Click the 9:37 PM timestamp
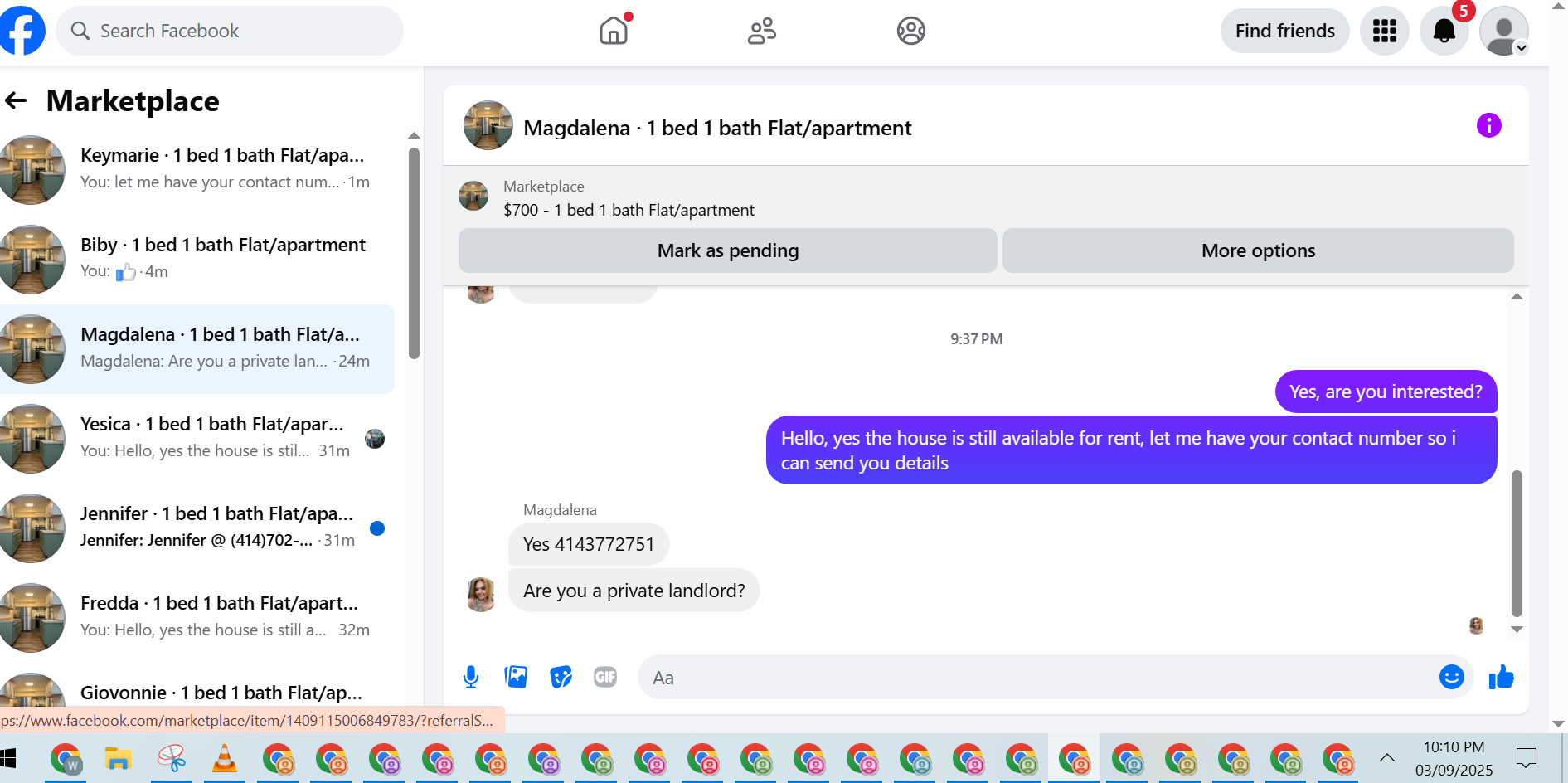Viewport: 1568px width, 783px height. pos(976,339)
